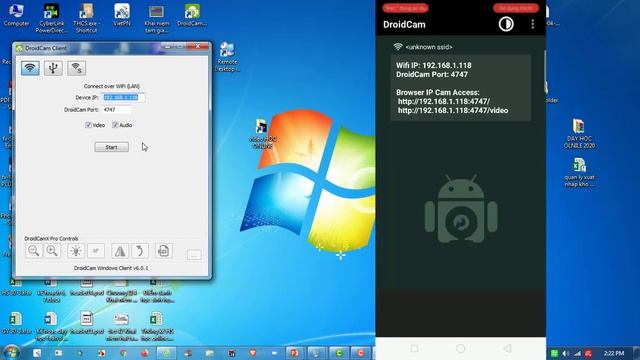
Task: Open the CyberLink PowerDirector desktop shortcut
Action: click(x=51, y=18)
